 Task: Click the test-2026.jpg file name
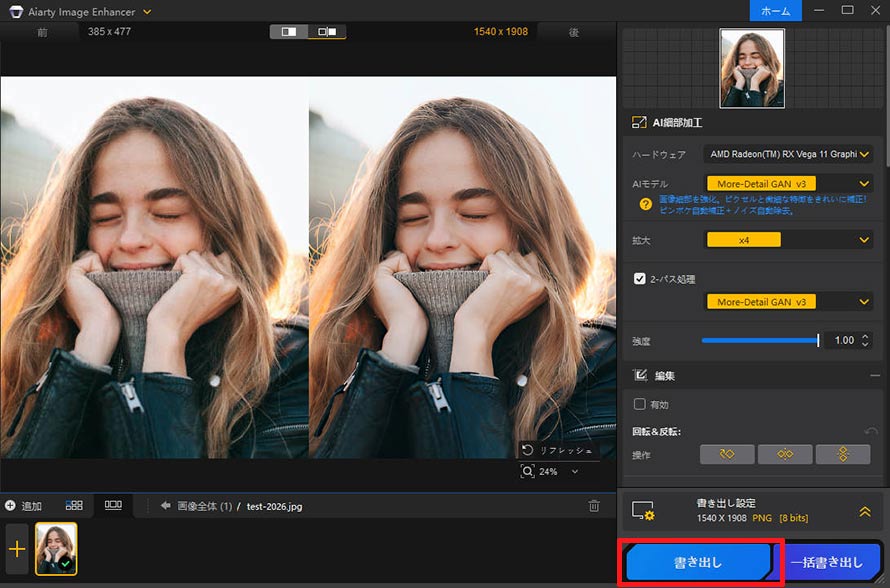(x=274, y=506)
